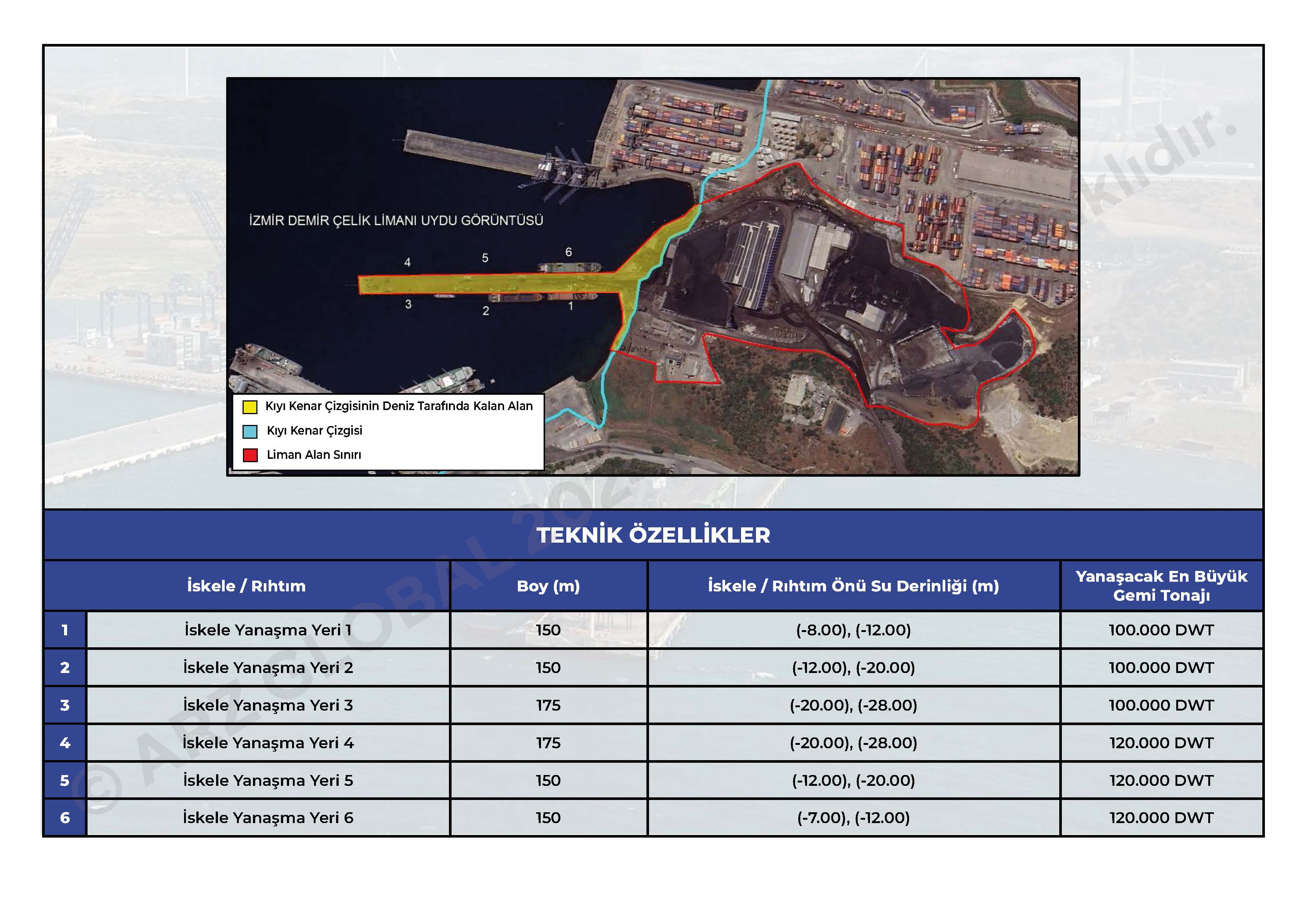Click depth '(-20.00), (-28.00)' in row 3
The image size is (1307, 924).
pos(853,705)
